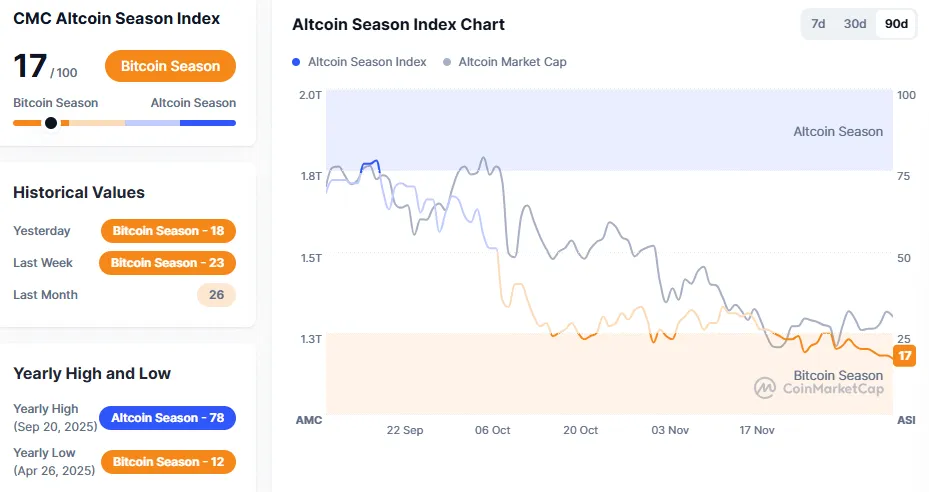The height and width of the screenshot is (492, 929).
Task: Click the gray Altcoin Market Cap legend dot
Action: coord(446,62)
